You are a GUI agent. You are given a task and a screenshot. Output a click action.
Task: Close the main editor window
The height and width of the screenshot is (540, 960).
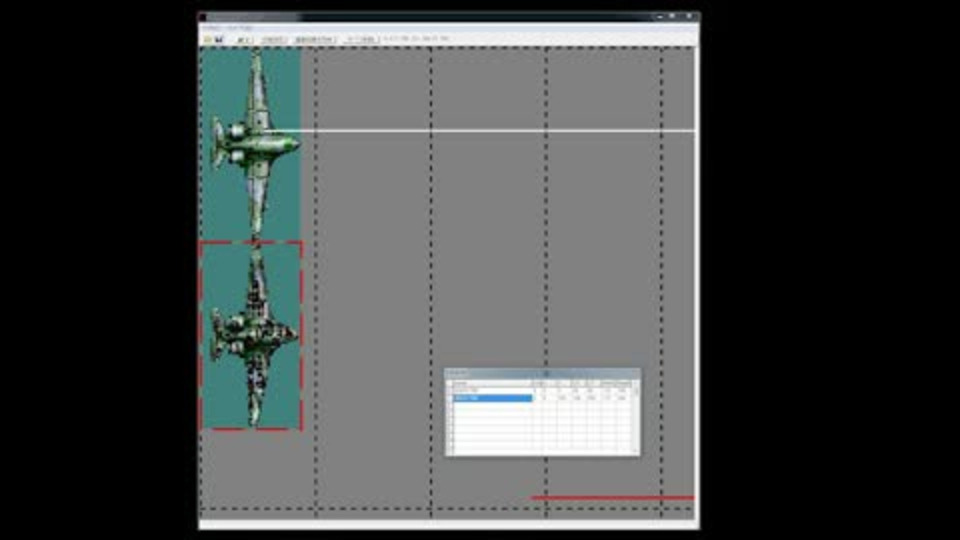tap(689, 17)
